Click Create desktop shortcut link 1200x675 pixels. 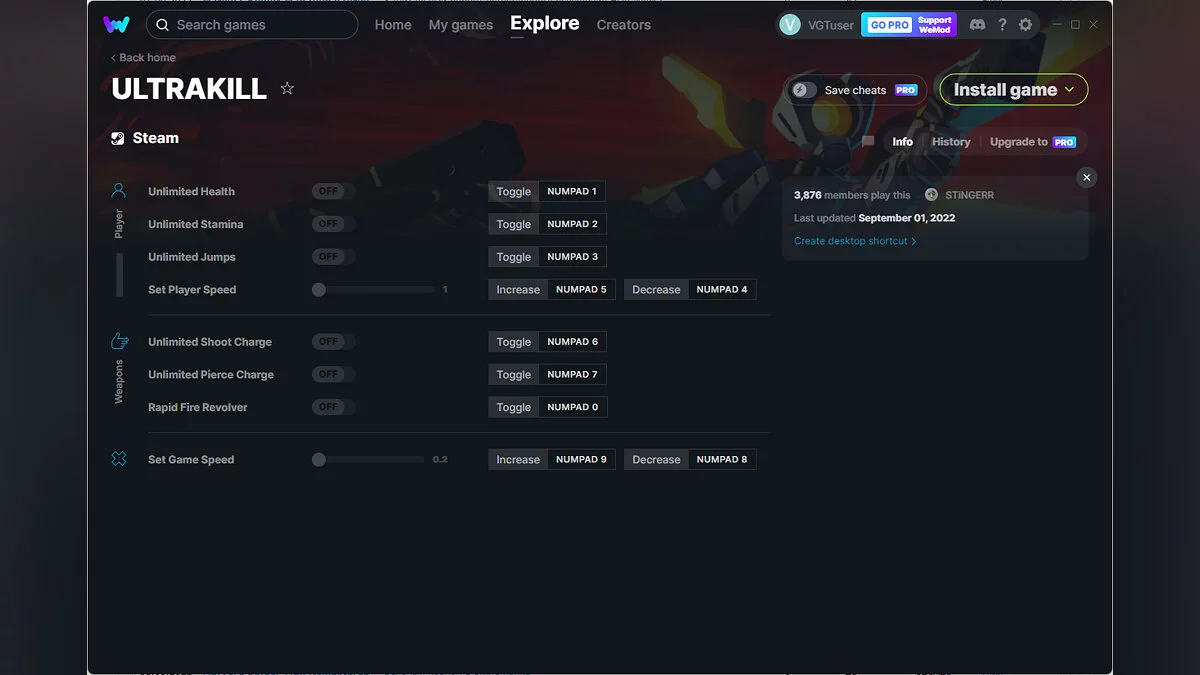point(855,241)
